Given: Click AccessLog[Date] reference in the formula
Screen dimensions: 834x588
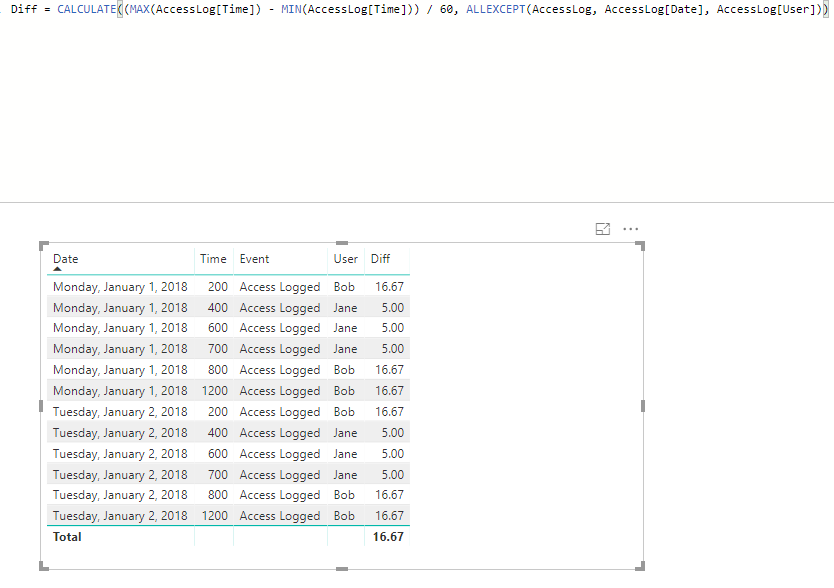Looking at the screenshot, I should 654,9.
